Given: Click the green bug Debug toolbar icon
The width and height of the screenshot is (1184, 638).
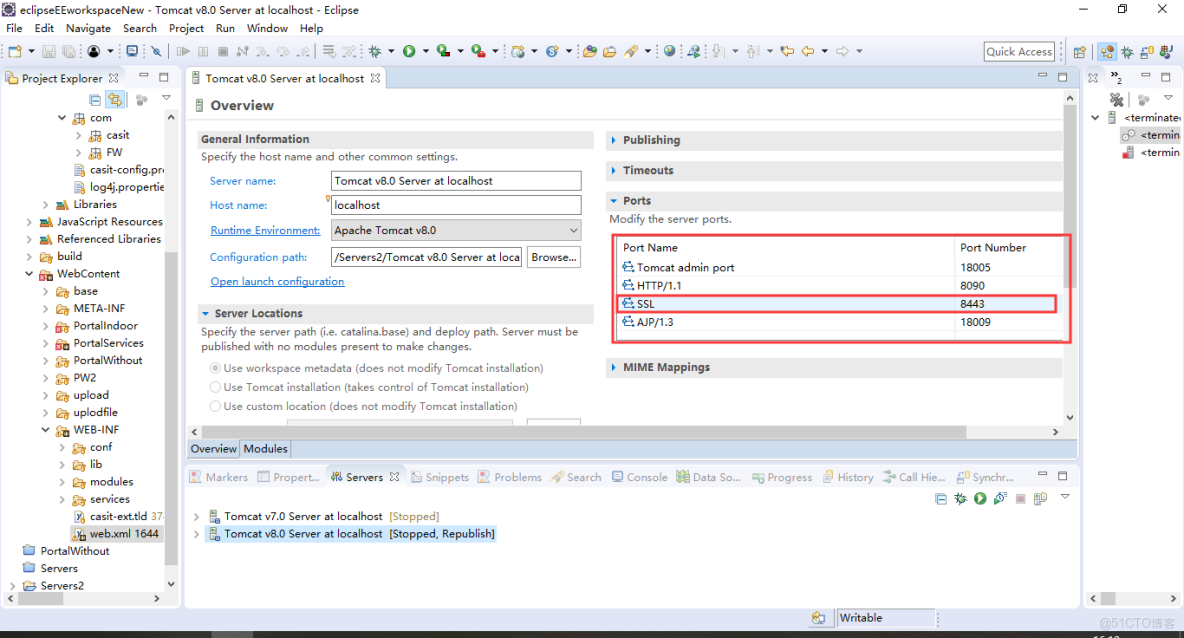Looking at the screenshot, I should point(375,51).
